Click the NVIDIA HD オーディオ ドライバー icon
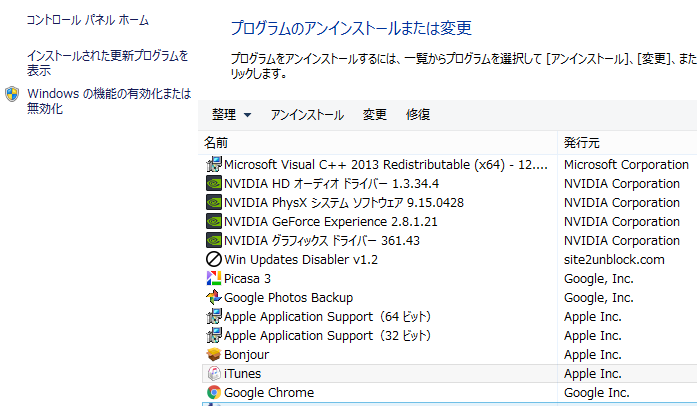The image size is (697, 406). (214, 183)
